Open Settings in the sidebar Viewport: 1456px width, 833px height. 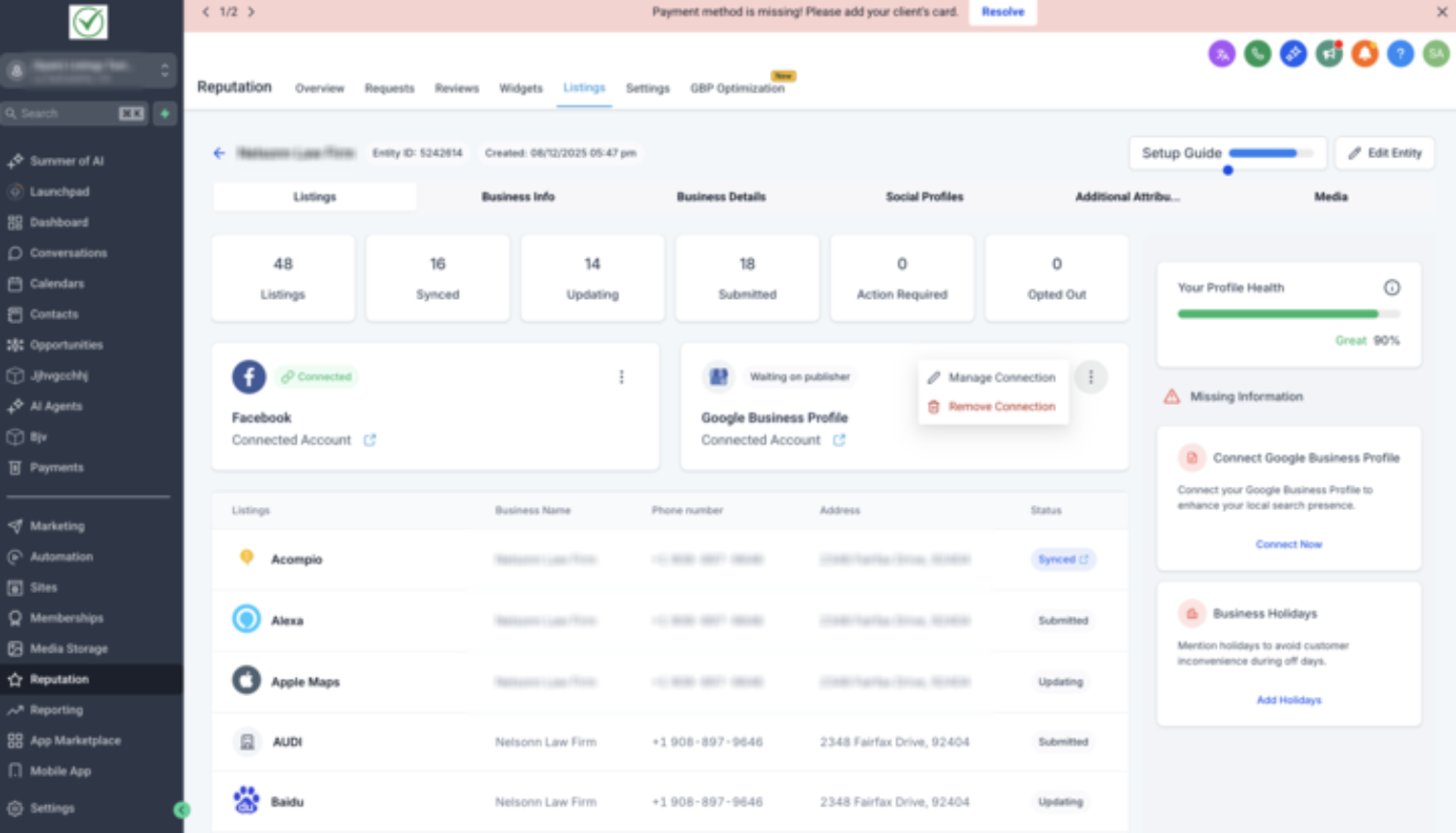[50, 808]
